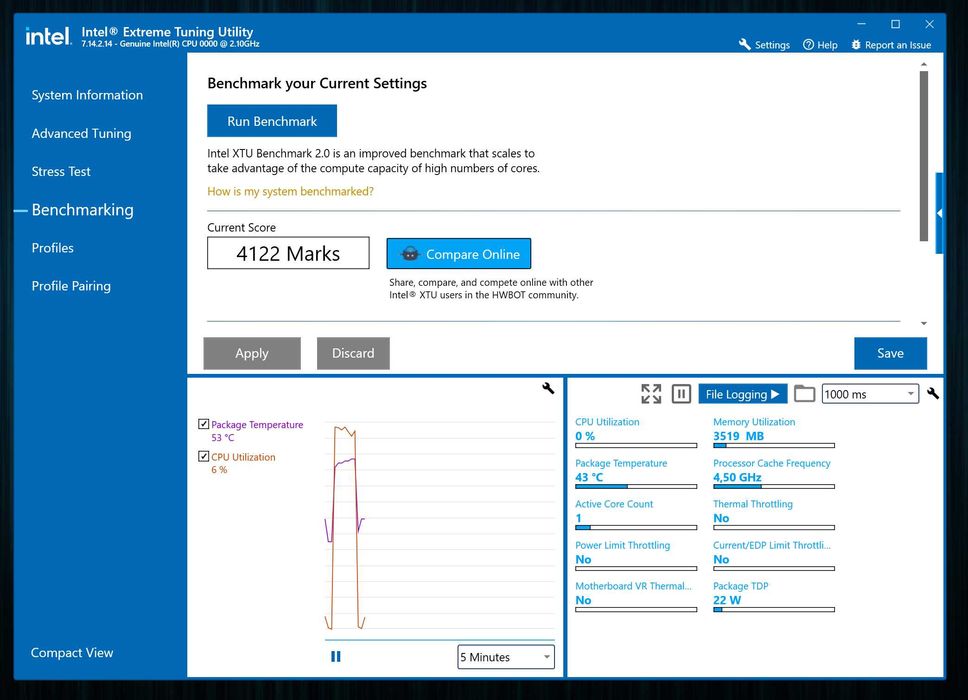Screen dimensions: 968x700
Task: Click the Power Limit Throttling monitor
Action: (636, 557)
